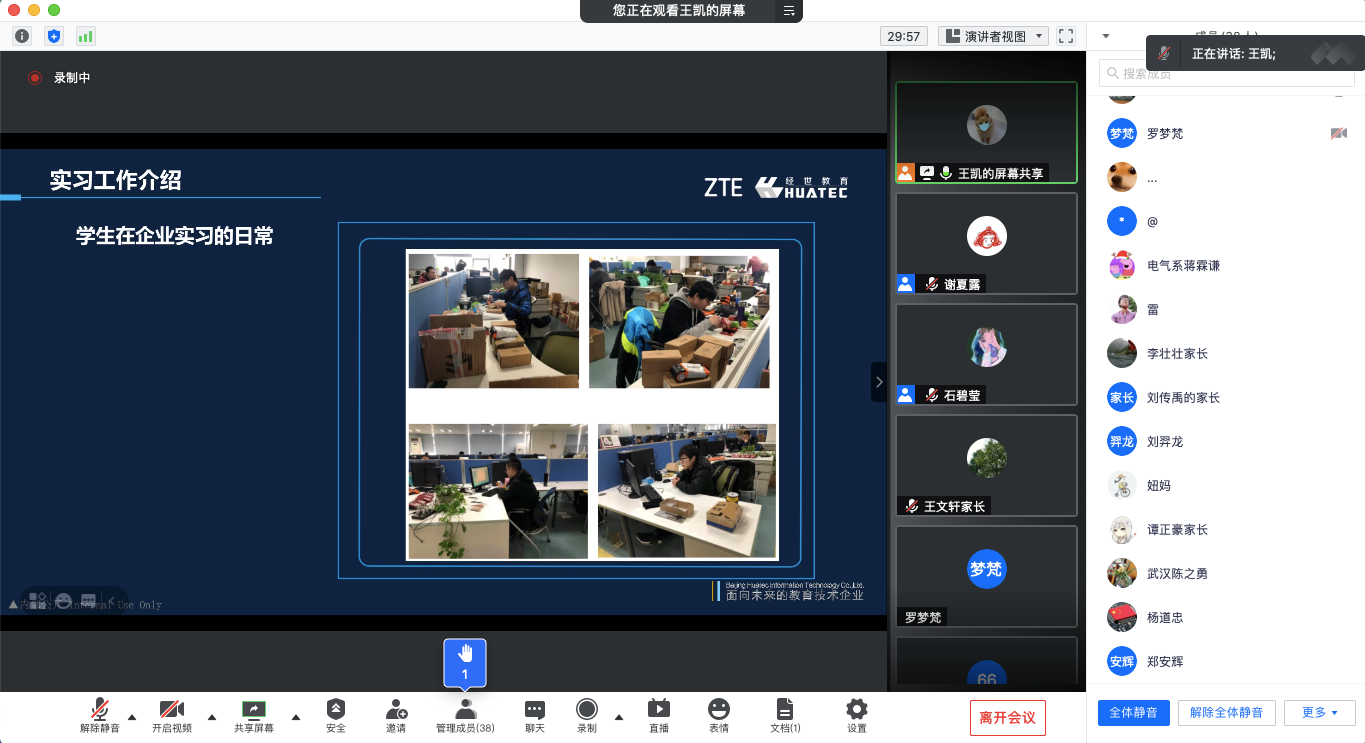Click Mute All (全体静音) button
Screen dimensions: 1365x743
pos(1133,713)
